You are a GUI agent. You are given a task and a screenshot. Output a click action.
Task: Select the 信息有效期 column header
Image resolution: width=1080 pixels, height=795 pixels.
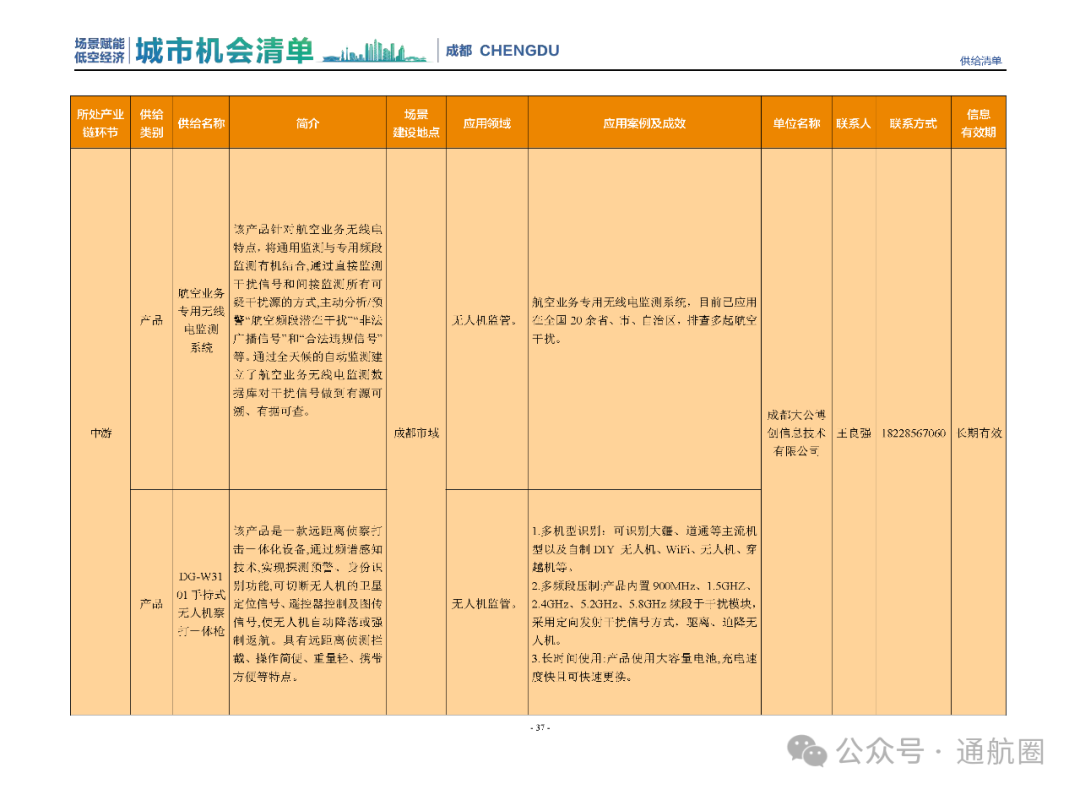(x=979, y=123)
